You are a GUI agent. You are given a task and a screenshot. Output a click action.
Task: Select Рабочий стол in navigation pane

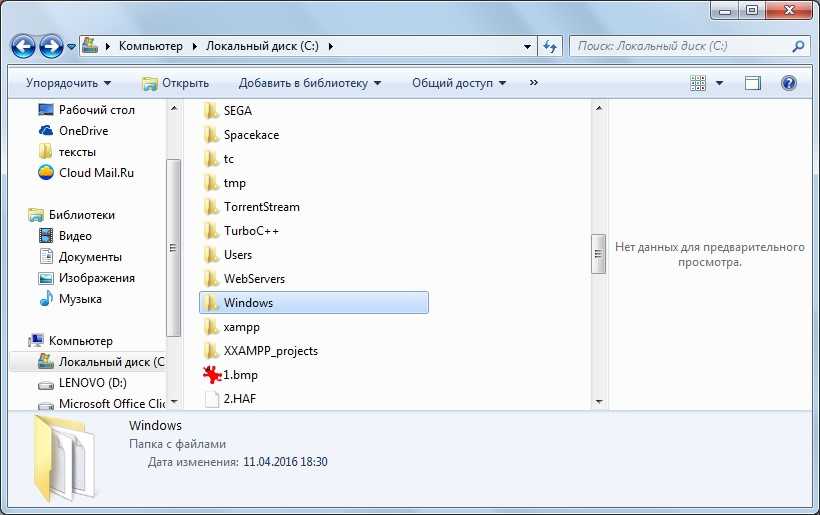(x=87, y=110)
